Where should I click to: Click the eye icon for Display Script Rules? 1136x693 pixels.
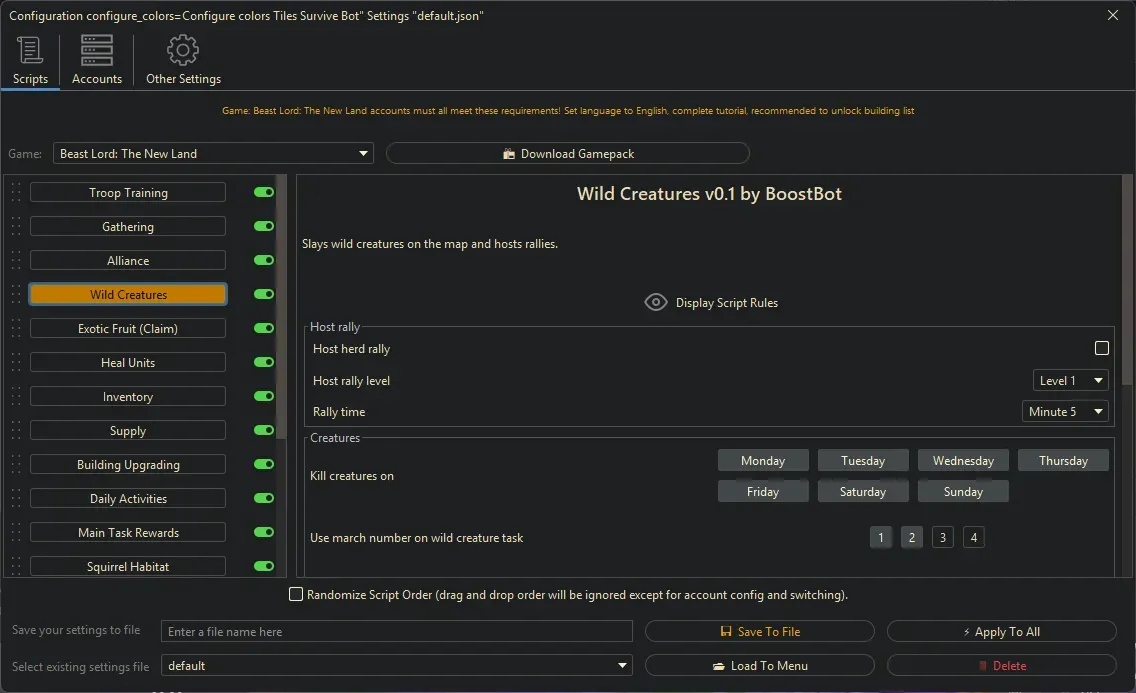coord(656,302)
